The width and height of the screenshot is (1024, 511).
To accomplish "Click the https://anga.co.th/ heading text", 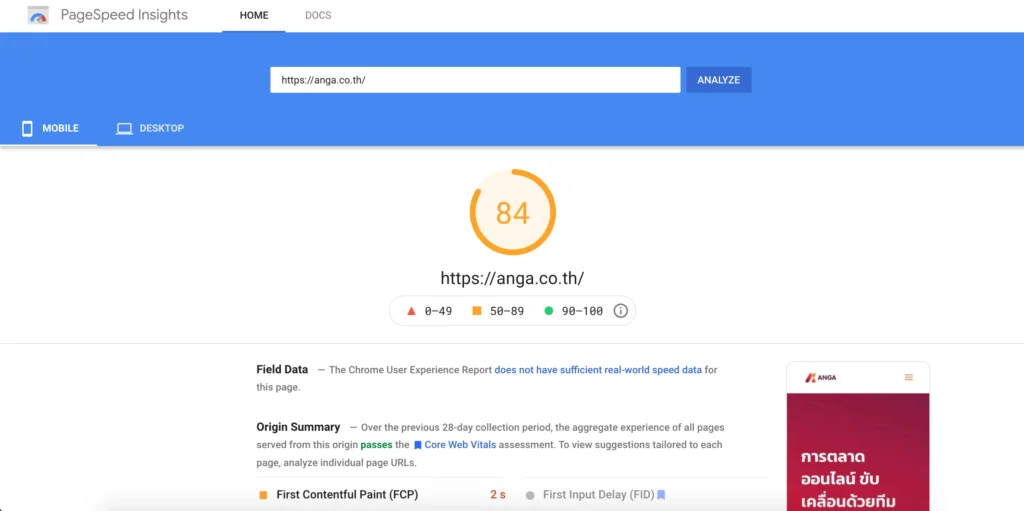I will tap(513, 278).
